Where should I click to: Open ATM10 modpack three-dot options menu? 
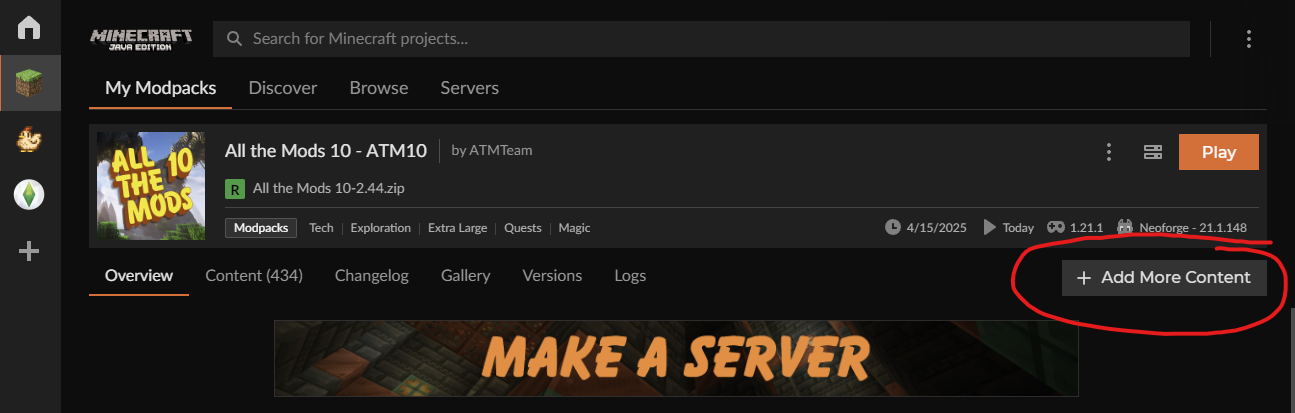tap(1108, 152)
